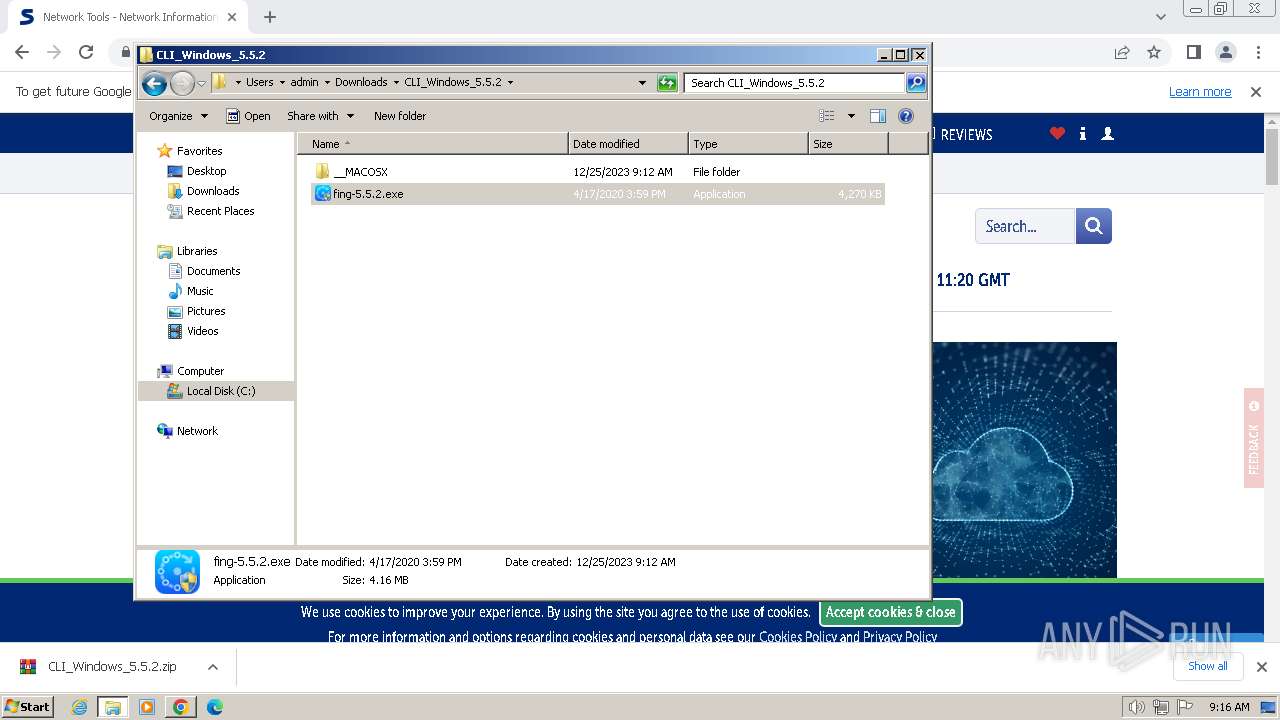Viewport: 1280px width, 720px height.
Task: Select the Downloads breadcrumb segment
Action: [361, 82]
